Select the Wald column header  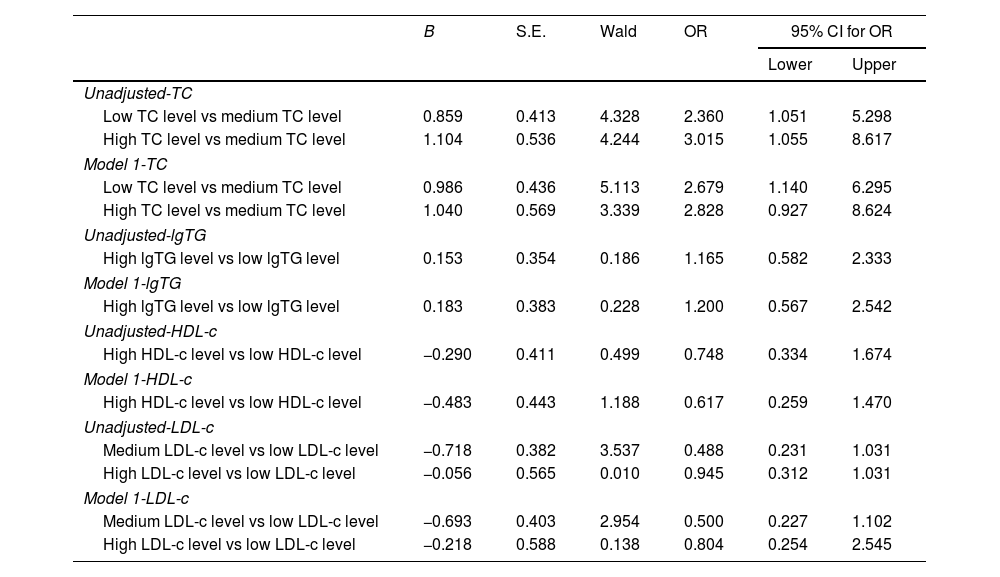[x=618, y=32]
